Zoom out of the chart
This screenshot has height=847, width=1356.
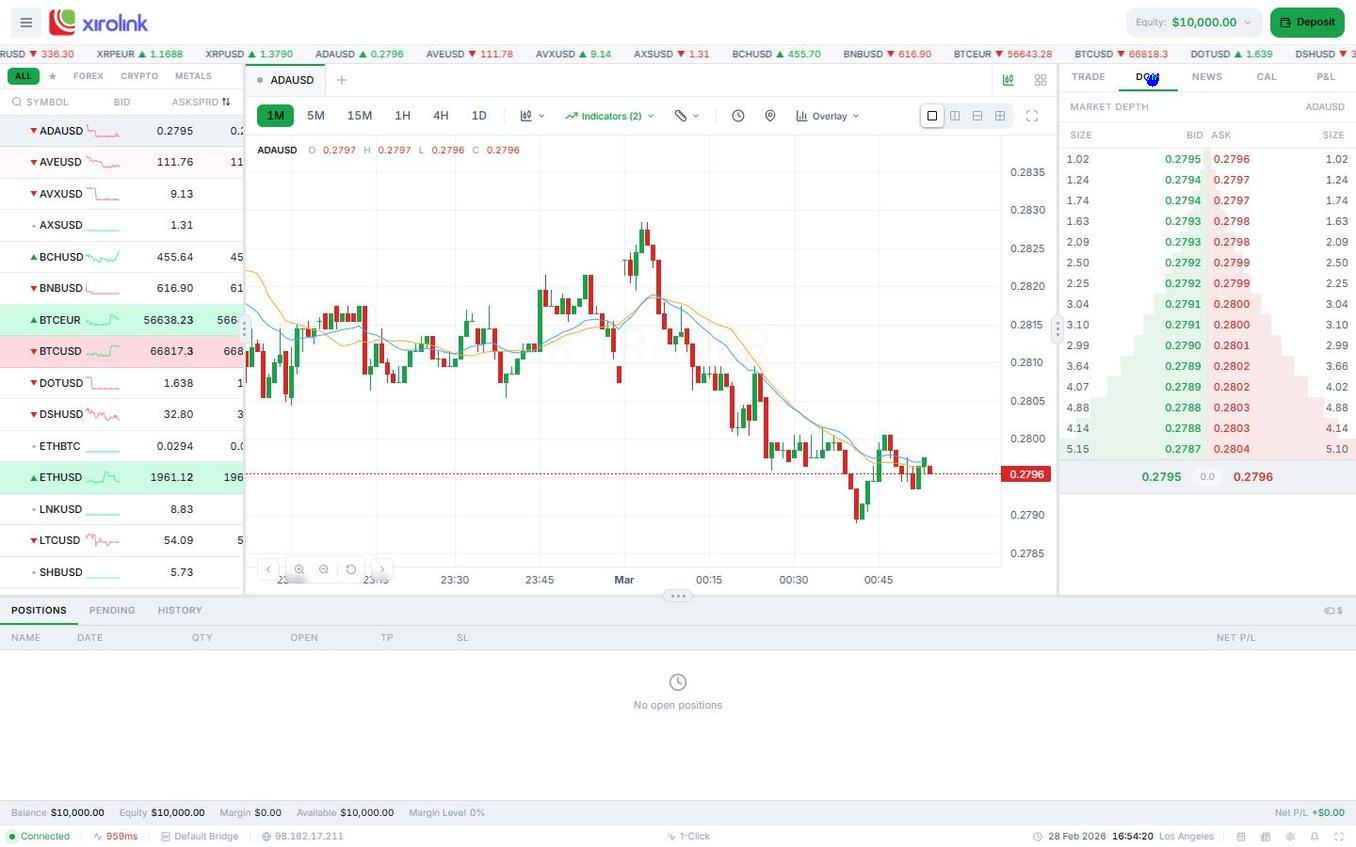(324, 569)
